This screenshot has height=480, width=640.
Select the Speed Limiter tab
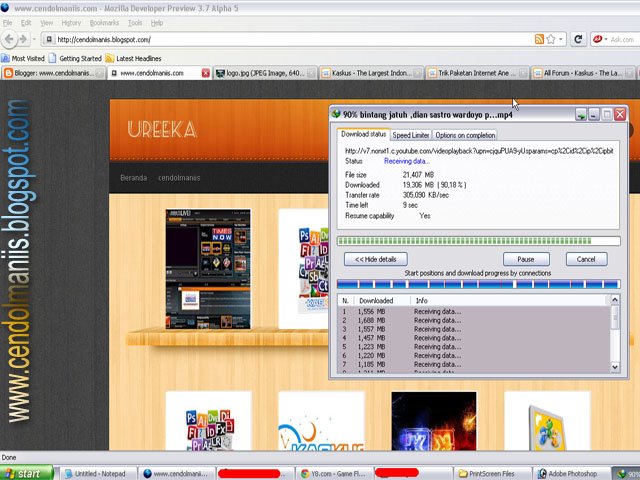411,135
